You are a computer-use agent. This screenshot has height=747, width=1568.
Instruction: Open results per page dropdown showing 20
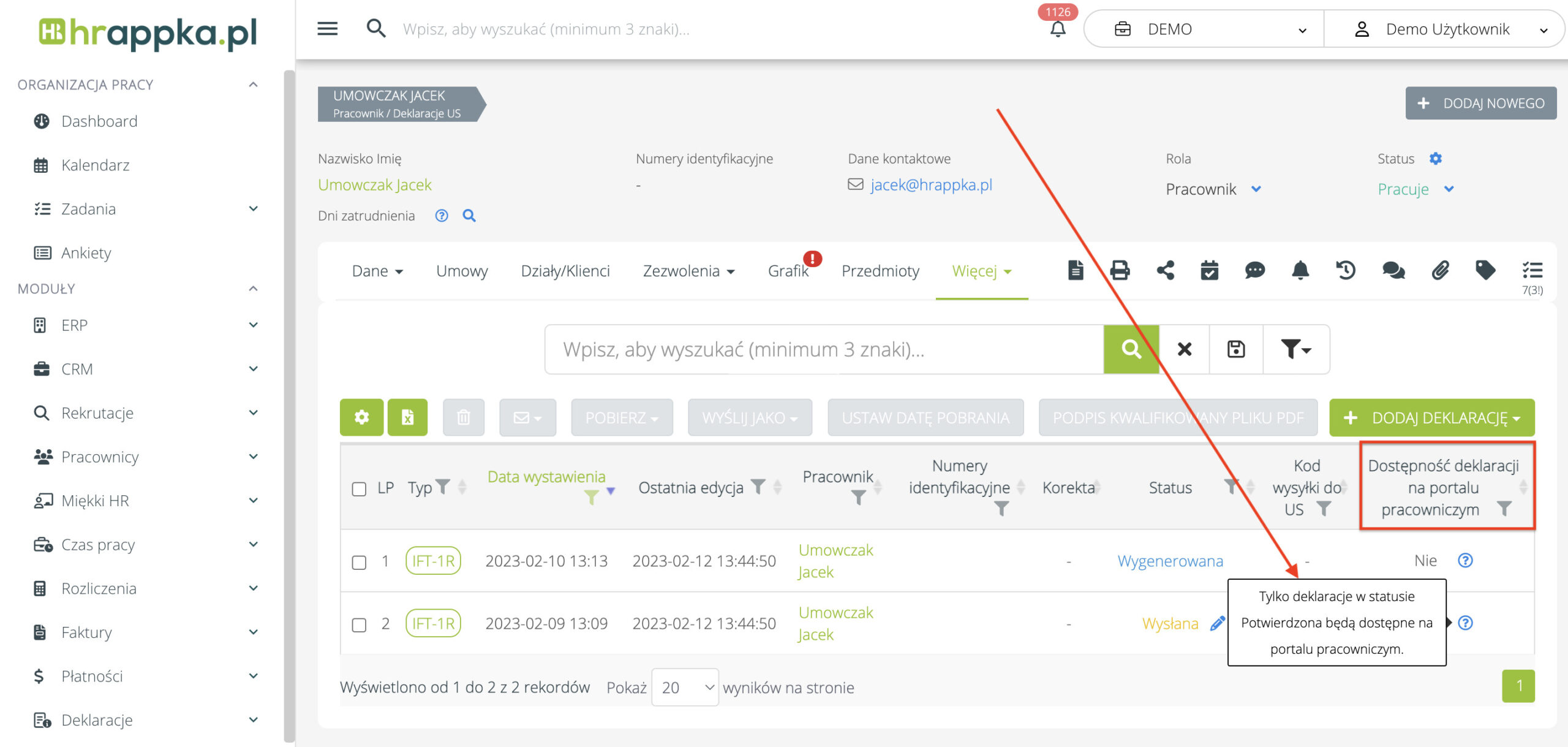point(685,687)
